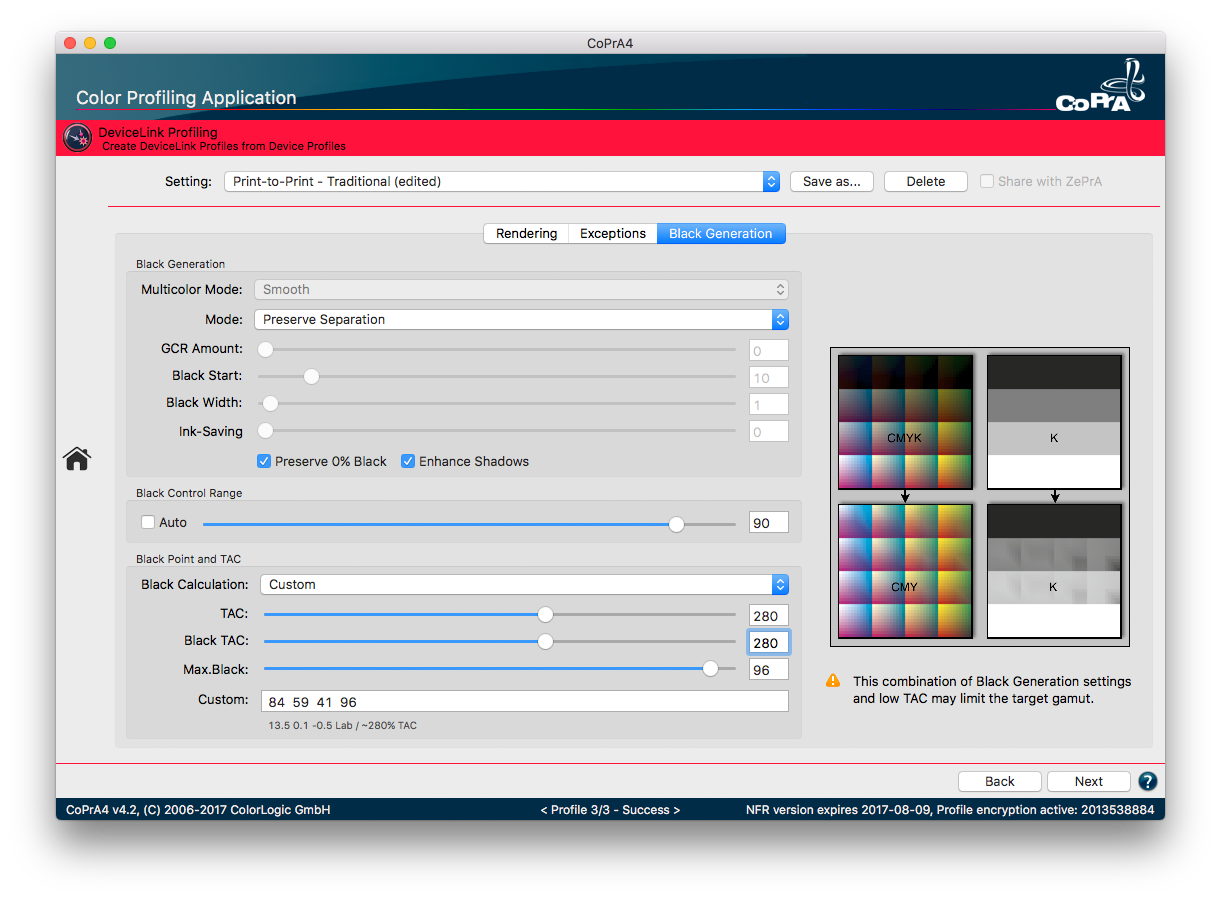Viewport: 1221px width, 900px height.
Task: Click 'Create DeviceLink Profiles from Device Profiles' text
Action: point(224,146)
